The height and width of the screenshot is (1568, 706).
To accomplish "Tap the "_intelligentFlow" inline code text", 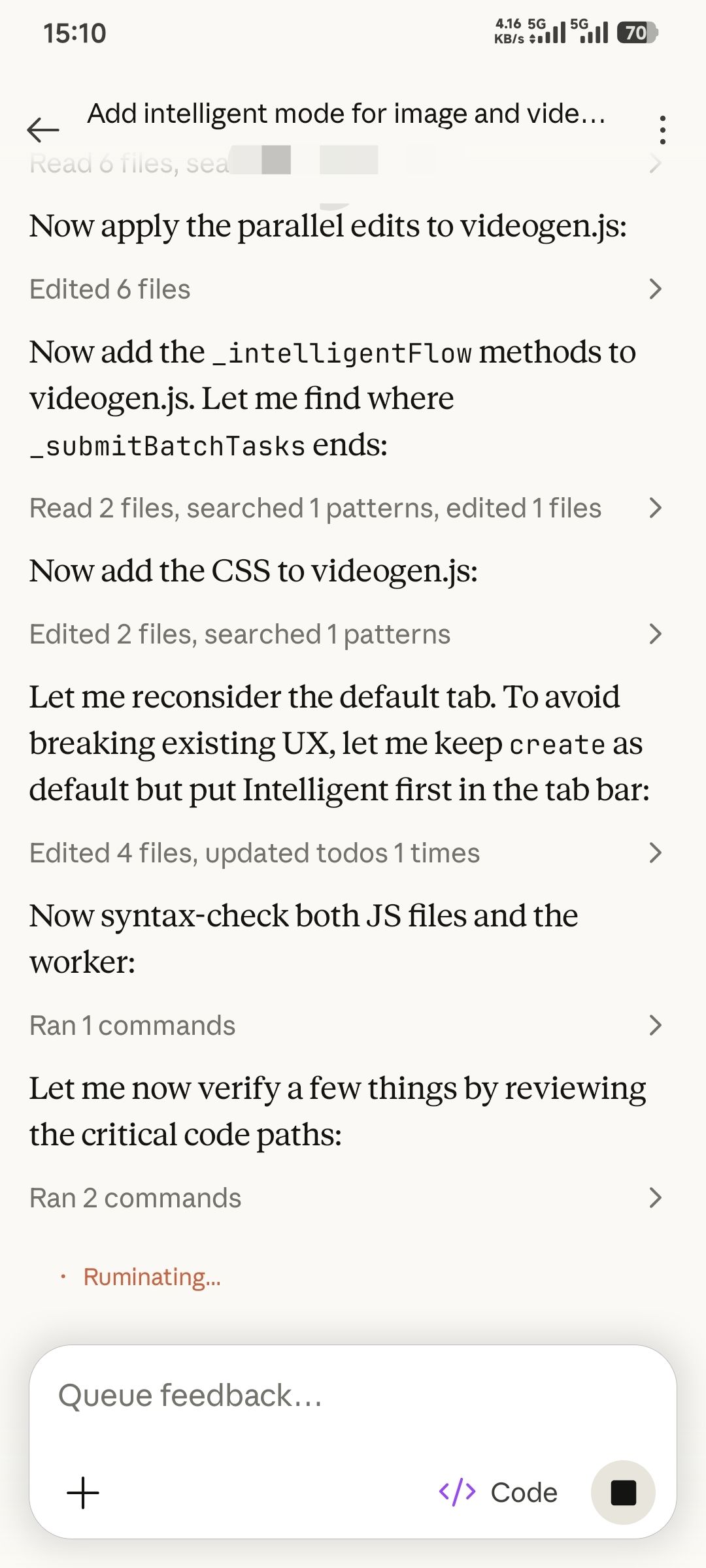I will click(341, 353).
